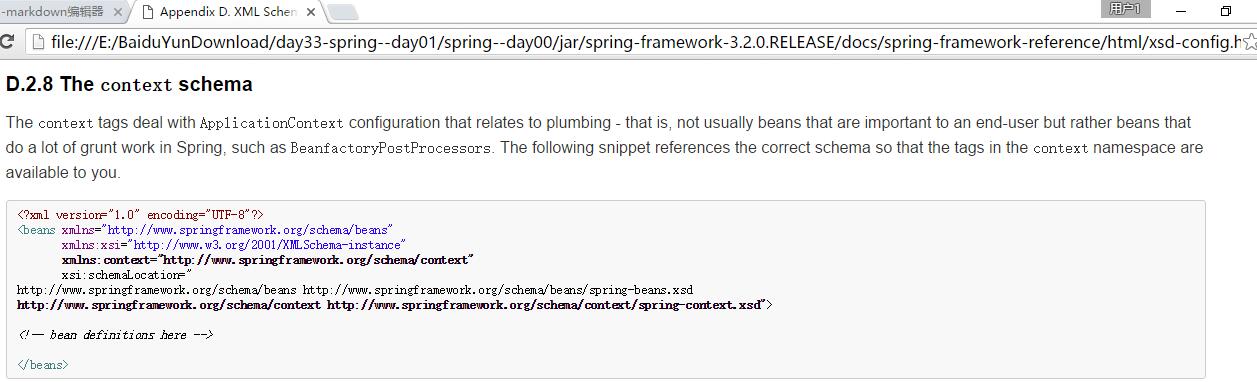The height and width of the screenshot is (382, 1257).
Task: Close the Appendix D. XML Schema tab
Action: tap(312, 12)
